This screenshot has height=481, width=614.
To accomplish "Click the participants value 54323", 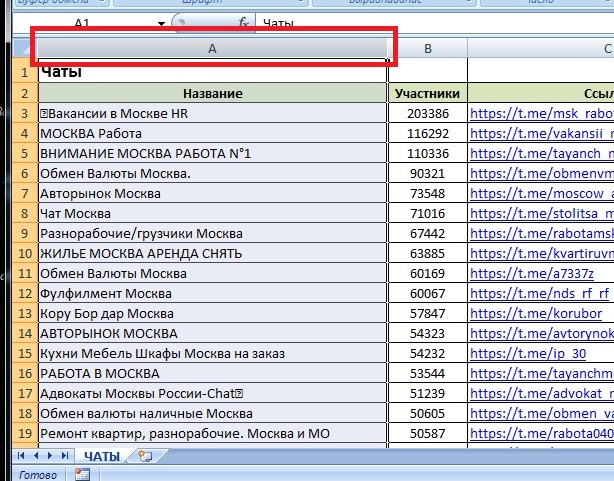I will [428, 333].
